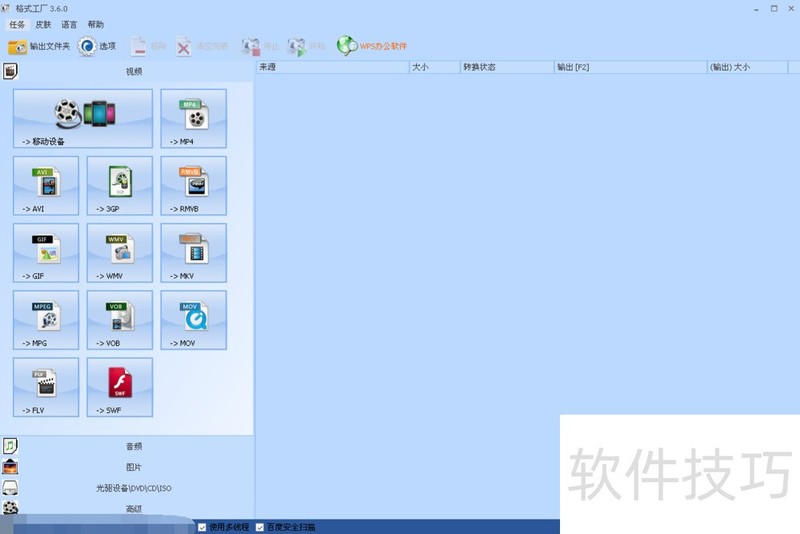This screenshot has width=800, height=534.
Task: Toggle the 使用多线程 checkbox
Action: 203,527
